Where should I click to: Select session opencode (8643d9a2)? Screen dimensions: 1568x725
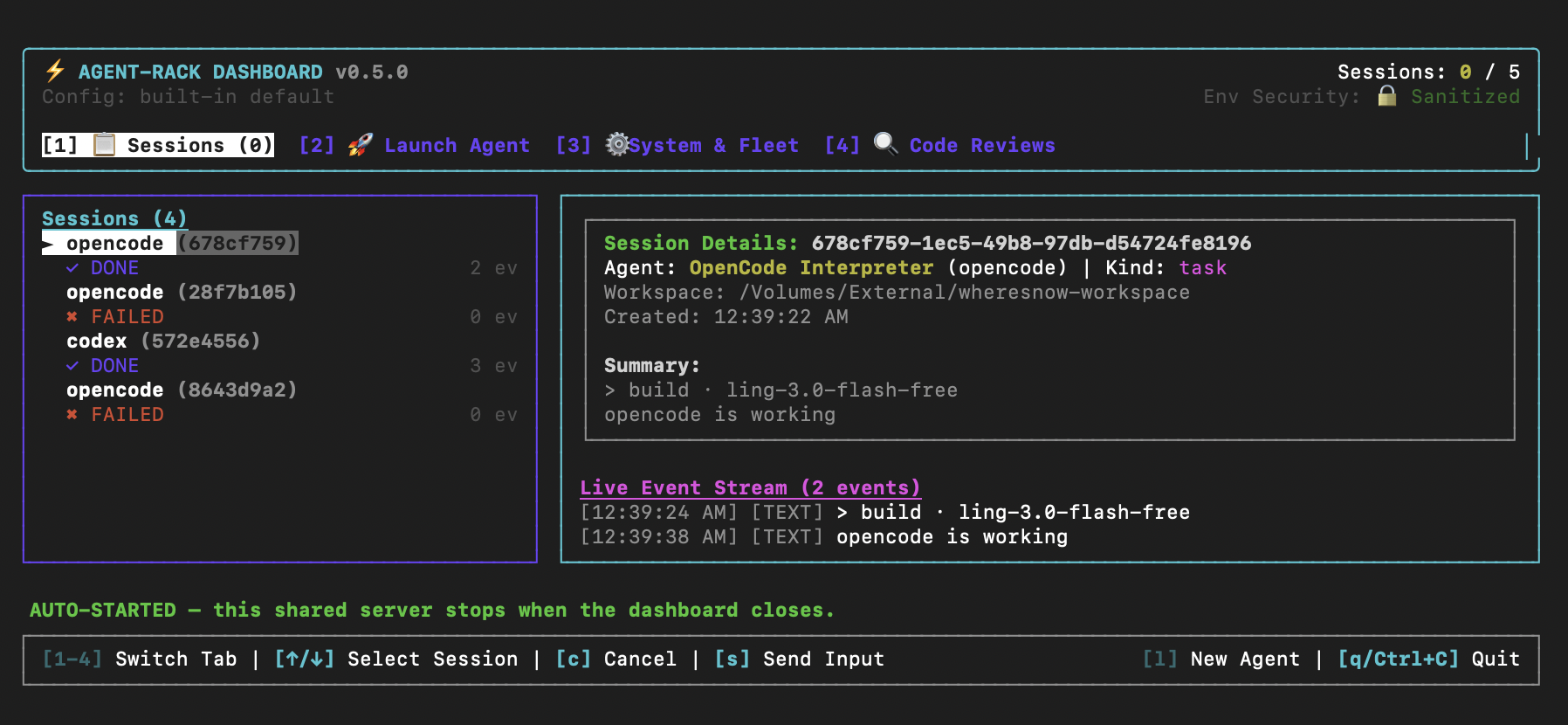(x=182, y=390)
